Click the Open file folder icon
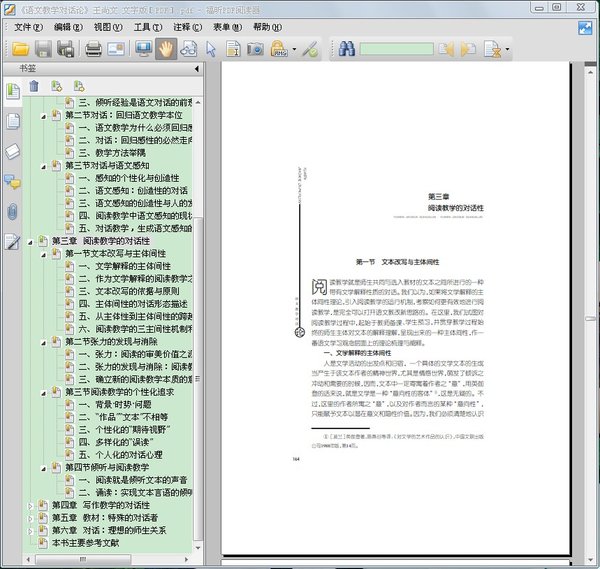 click(x=19, y=48)
